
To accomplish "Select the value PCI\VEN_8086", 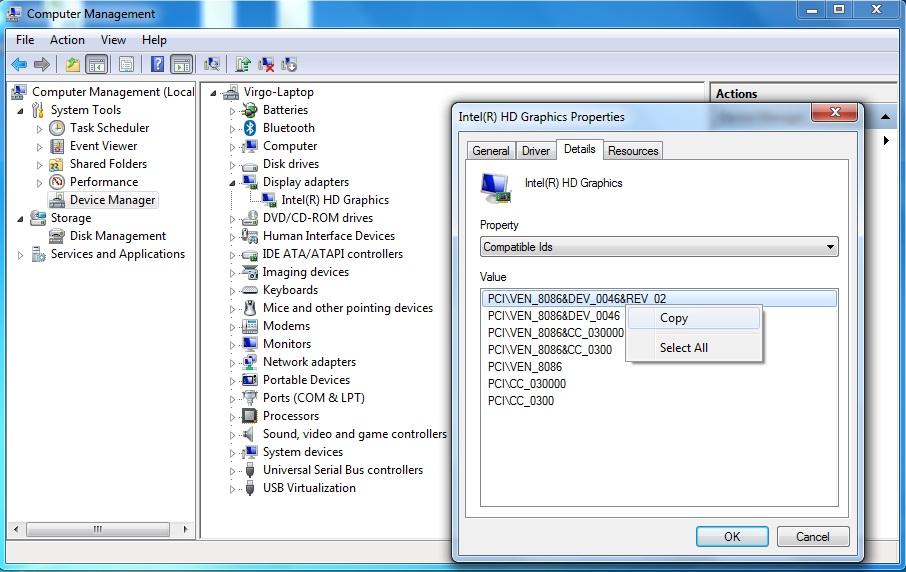I will point(525,367).
